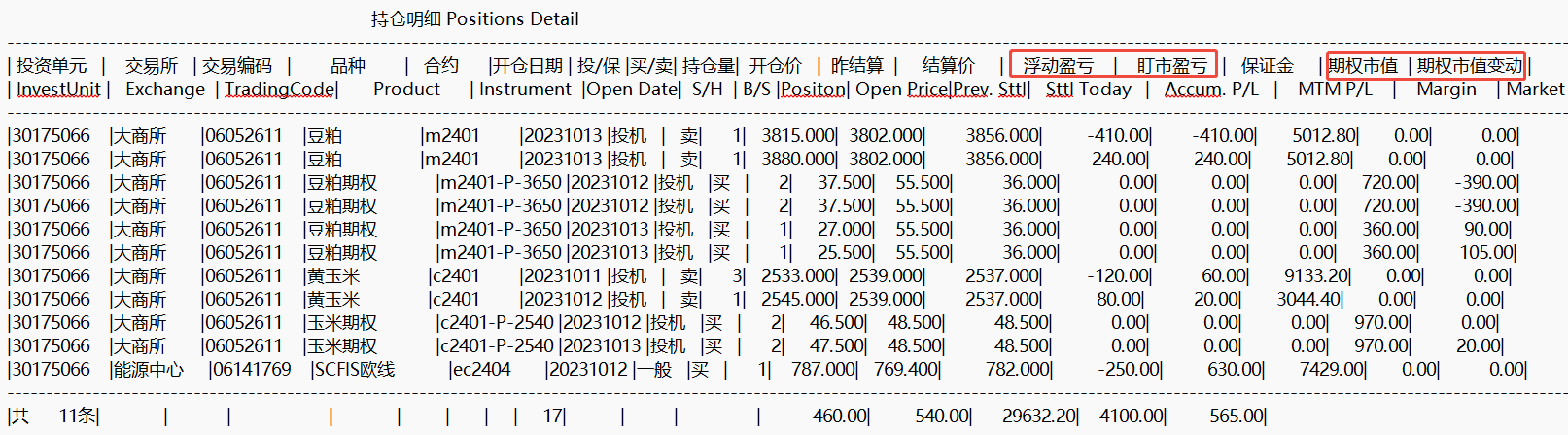The width and height of the screenshot is (1568, 435).
Task: Click the 保证金 column header
Action: pos(1268,66)
